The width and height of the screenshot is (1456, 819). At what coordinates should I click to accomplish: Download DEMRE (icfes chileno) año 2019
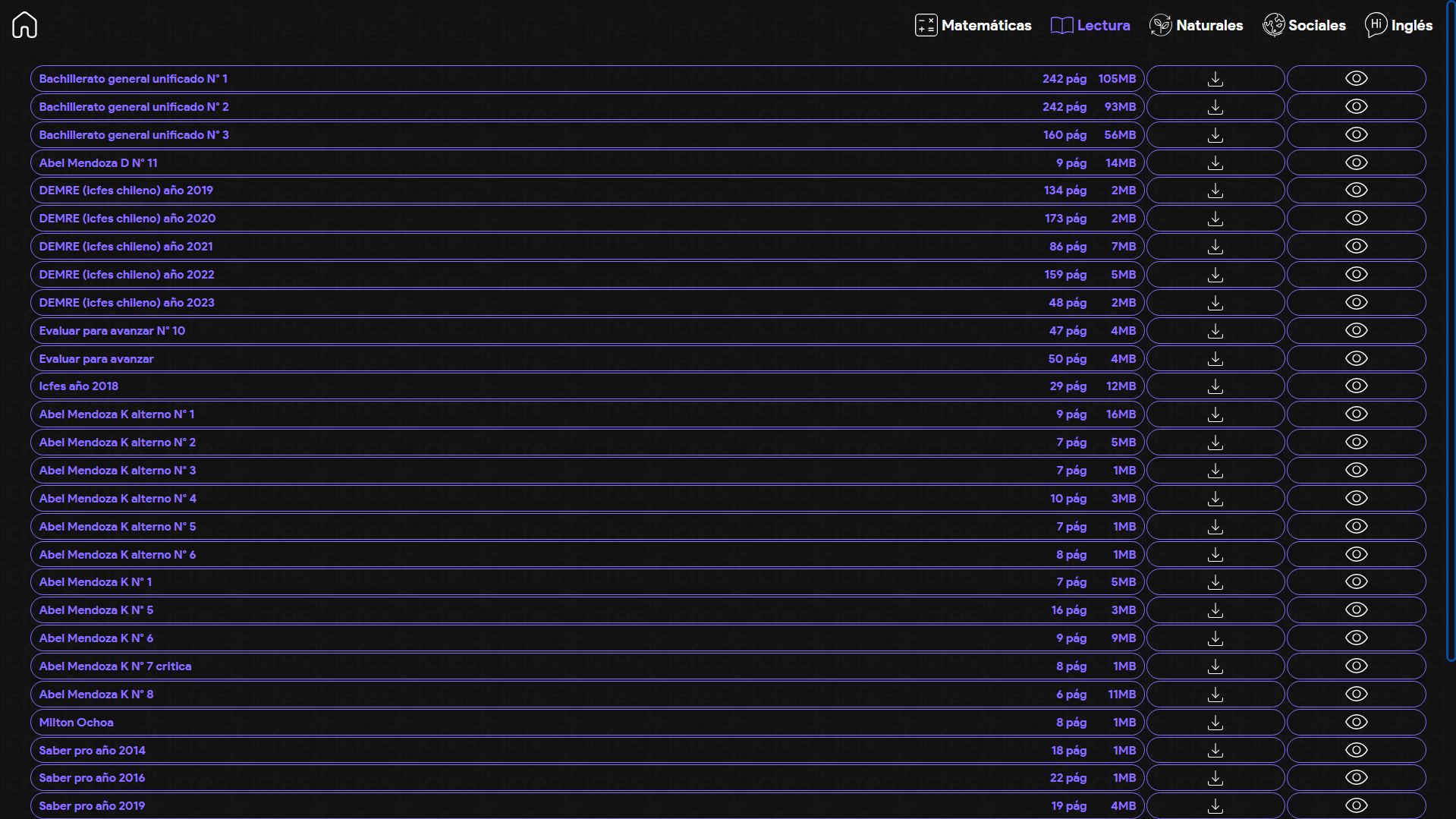pos(1215,191)
